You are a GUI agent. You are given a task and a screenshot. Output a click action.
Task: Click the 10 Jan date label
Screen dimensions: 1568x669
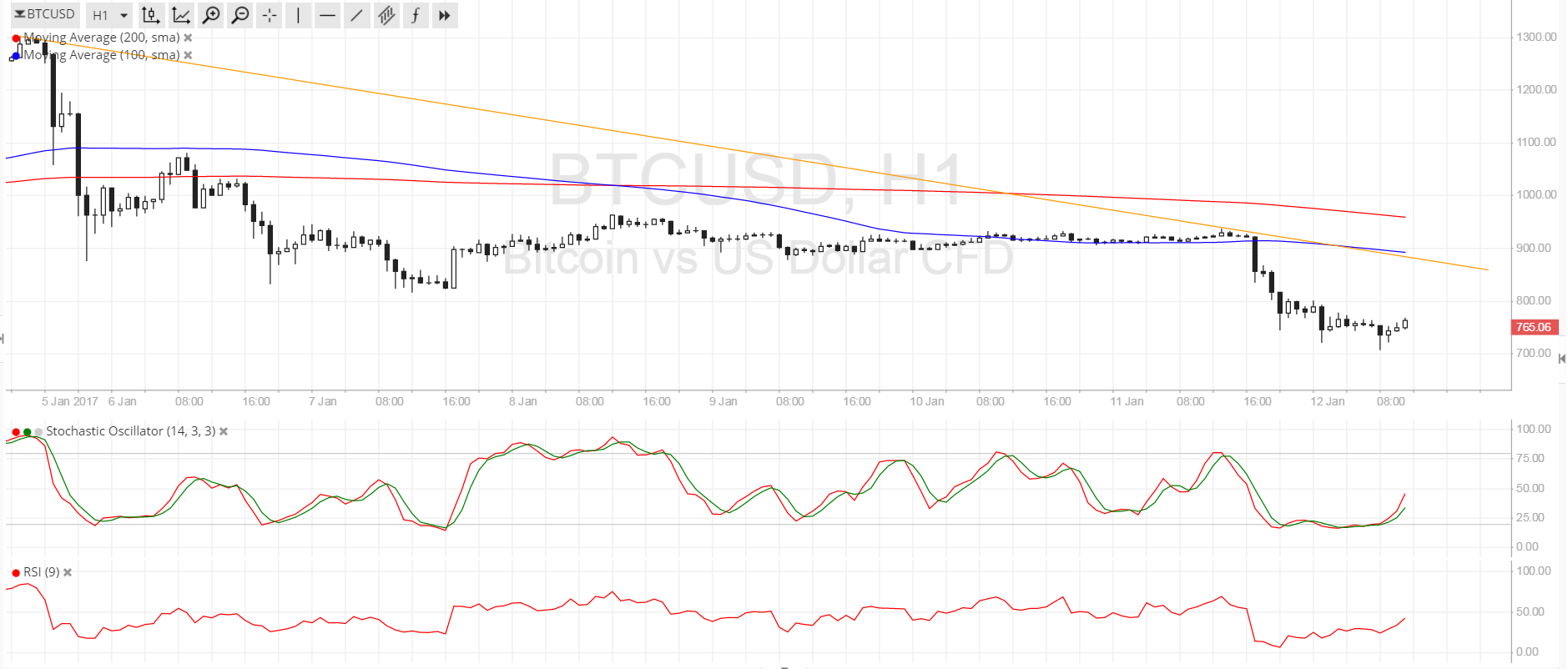coord(926,401)
